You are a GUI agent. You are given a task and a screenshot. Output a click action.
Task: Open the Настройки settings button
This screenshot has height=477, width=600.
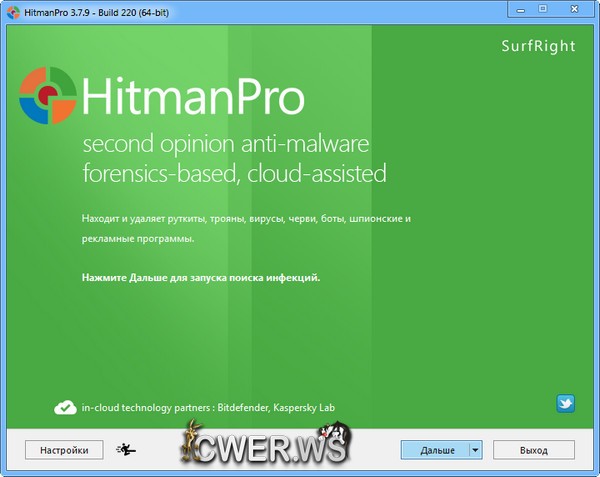coord(64,450)
